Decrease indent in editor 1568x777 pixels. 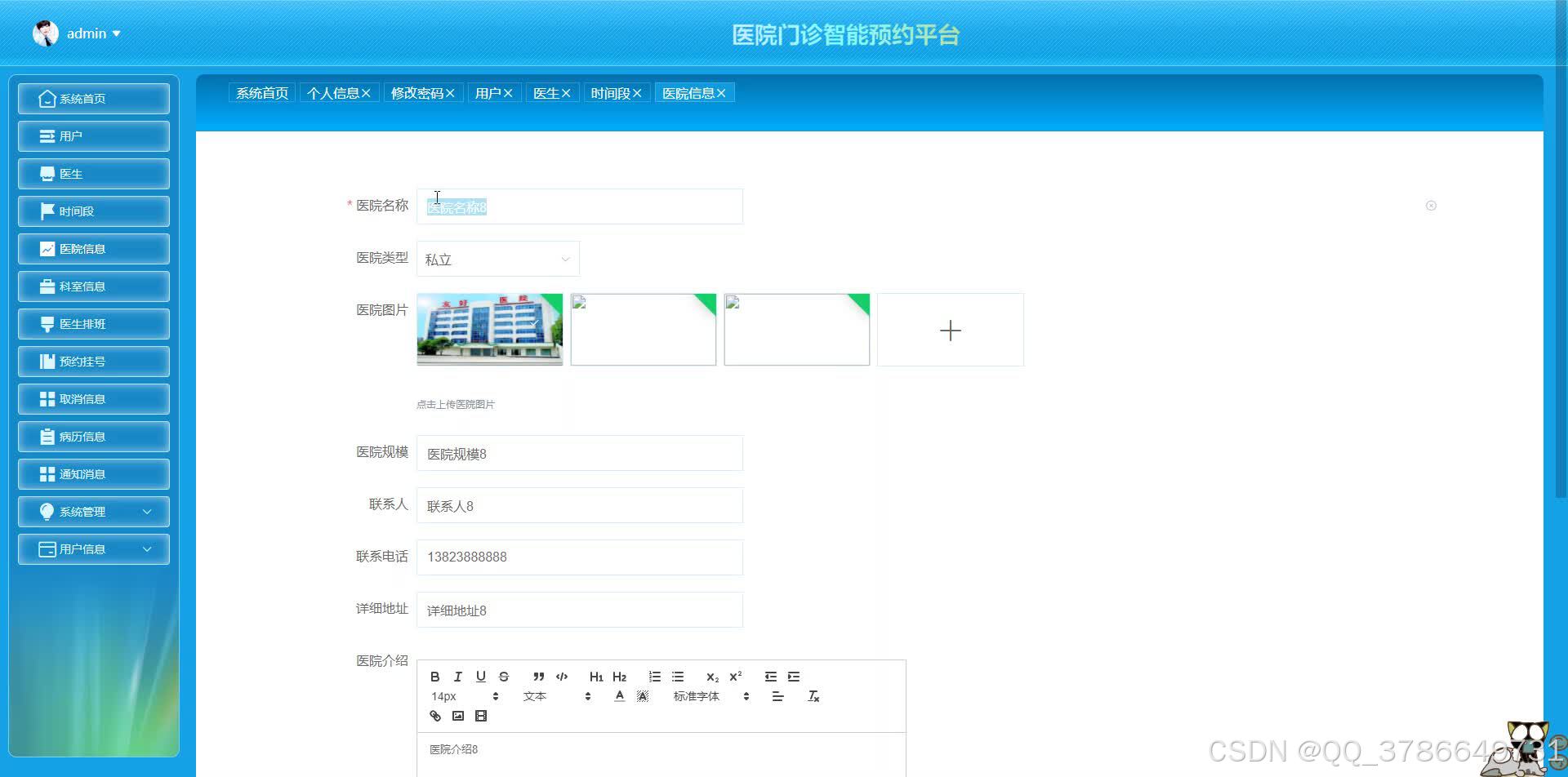coord(770,677)
